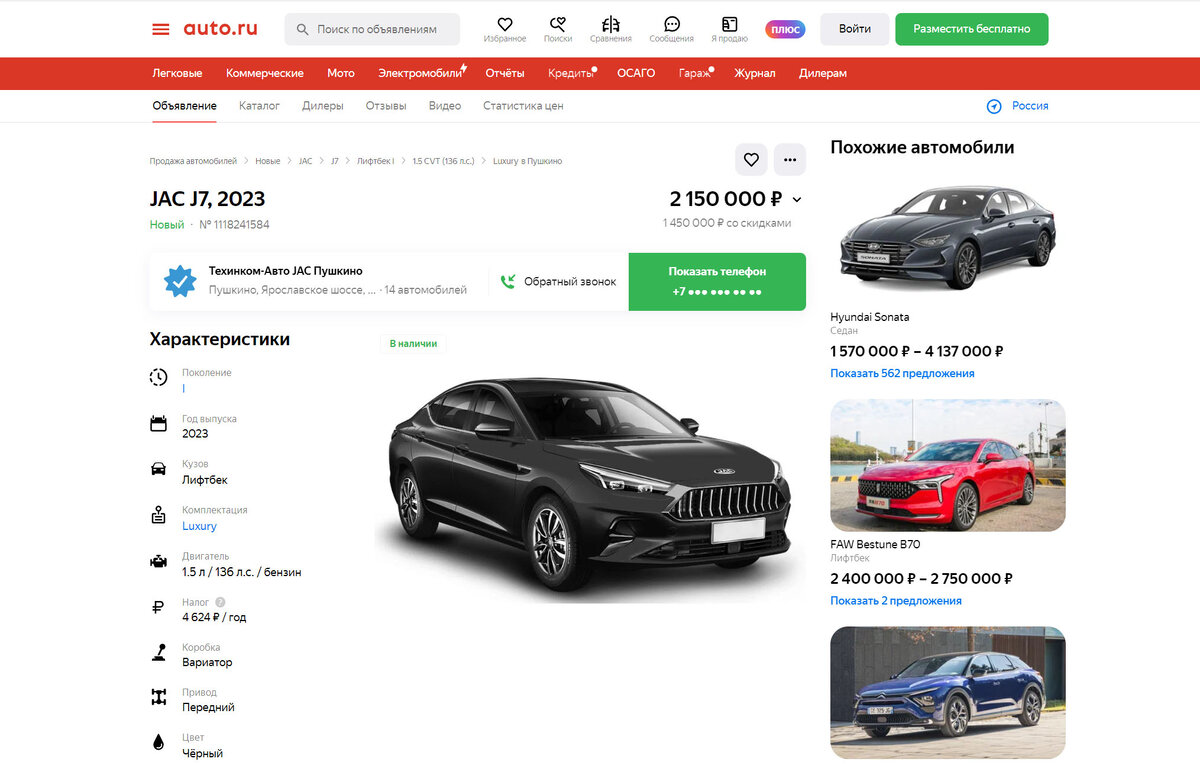This screenshot has width=1200, height=765.
Task: Open the Коммерческие menu
Action: [x=265, y=73]
